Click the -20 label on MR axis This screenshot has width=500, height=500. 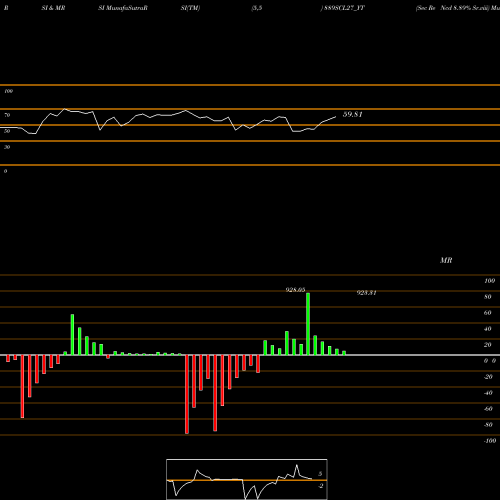point(488,377)
